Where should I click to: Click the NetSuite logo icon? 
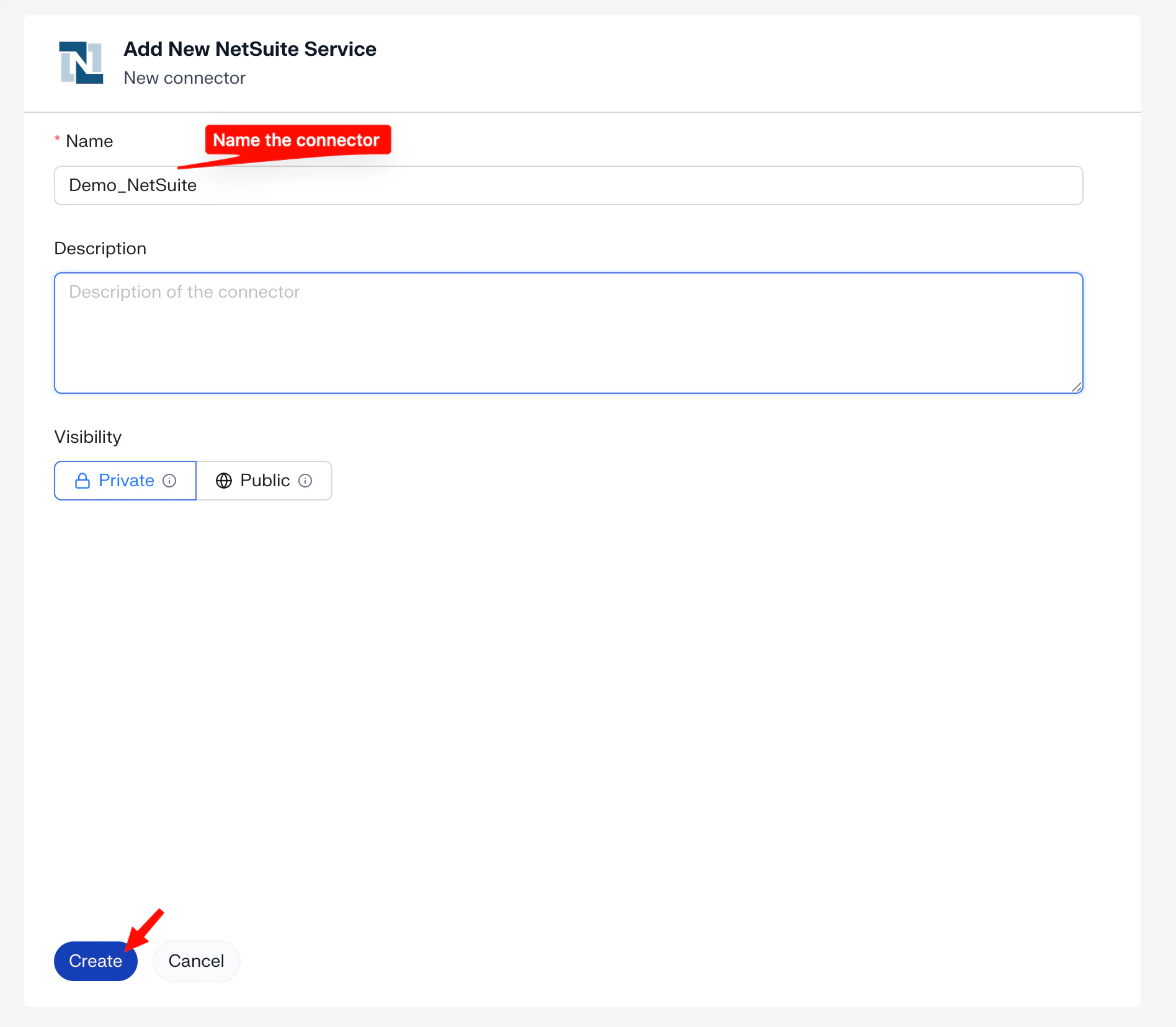click(x=81, y=63)
